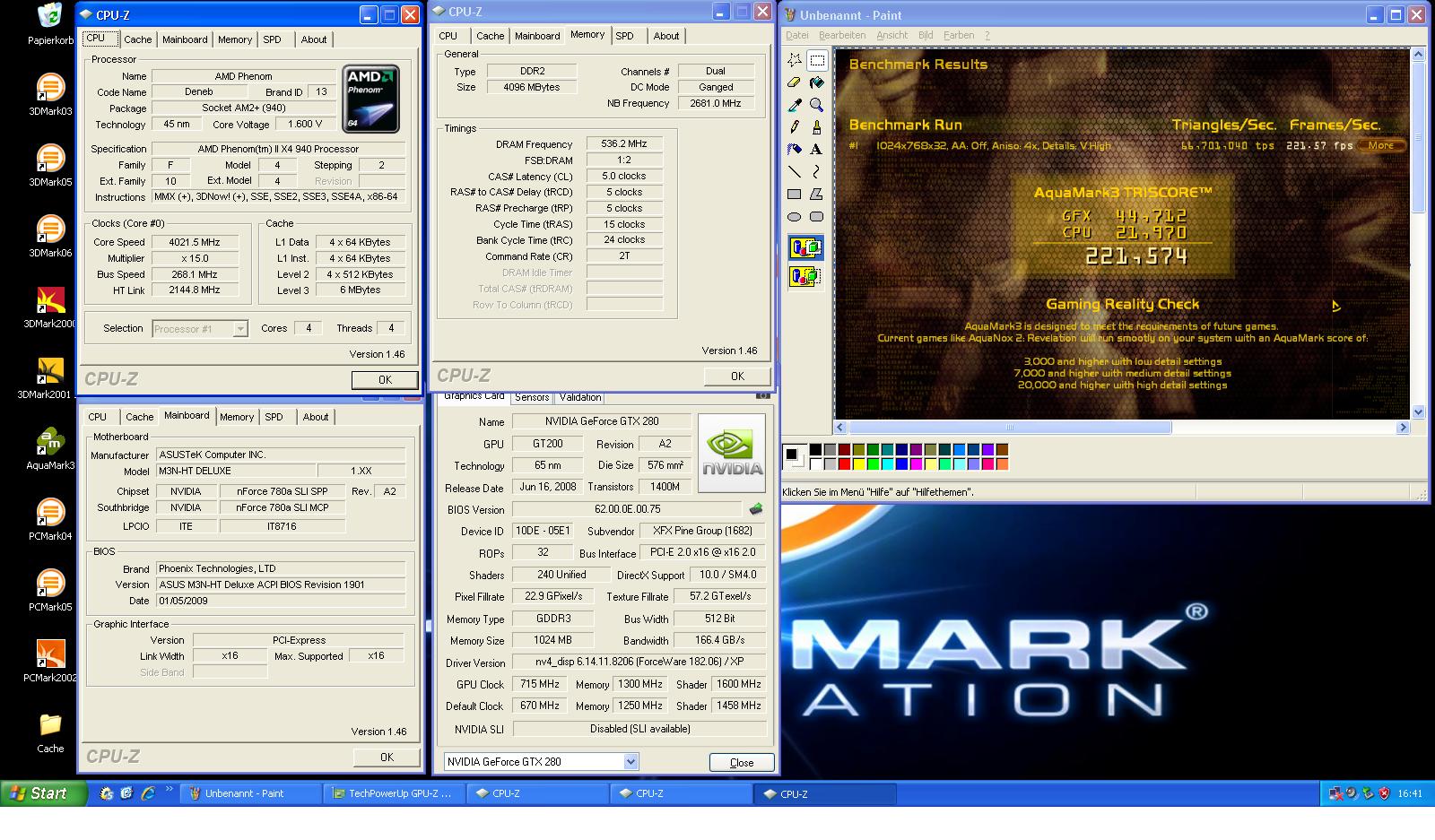
Task: Open the Ansicht menu in Paint
Action: [892, 35]
